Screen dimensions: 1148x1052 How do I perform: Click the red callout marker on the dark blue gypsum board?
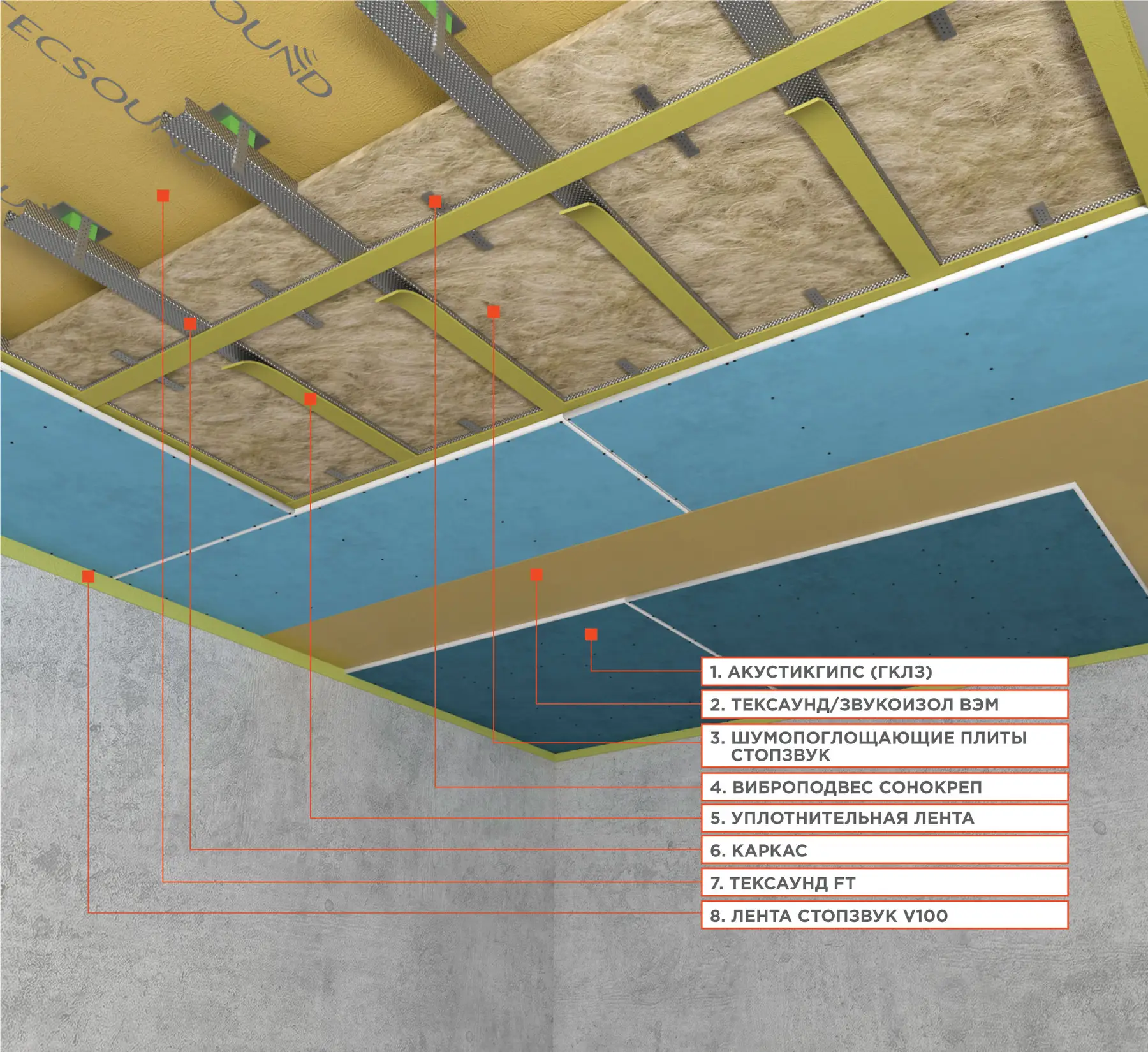point(591,634)
